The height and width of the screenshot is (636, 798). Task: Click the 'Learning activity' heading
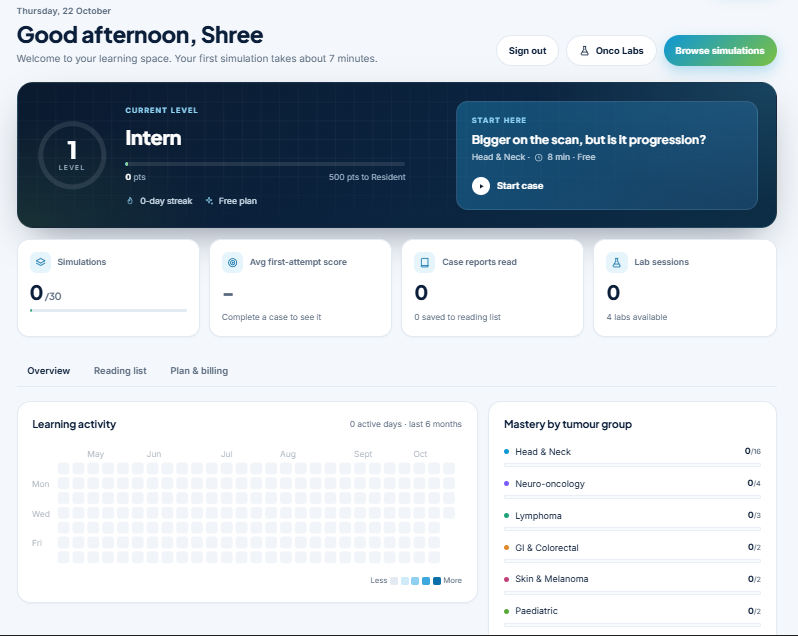point(74,424)
